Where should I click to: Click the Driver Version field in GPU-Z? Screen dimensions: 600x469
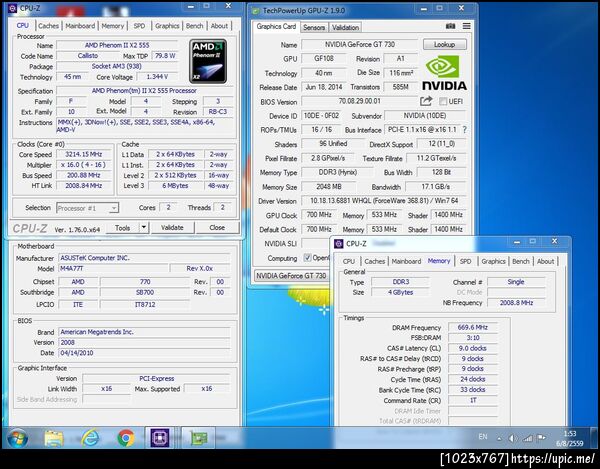click(384, 200)
